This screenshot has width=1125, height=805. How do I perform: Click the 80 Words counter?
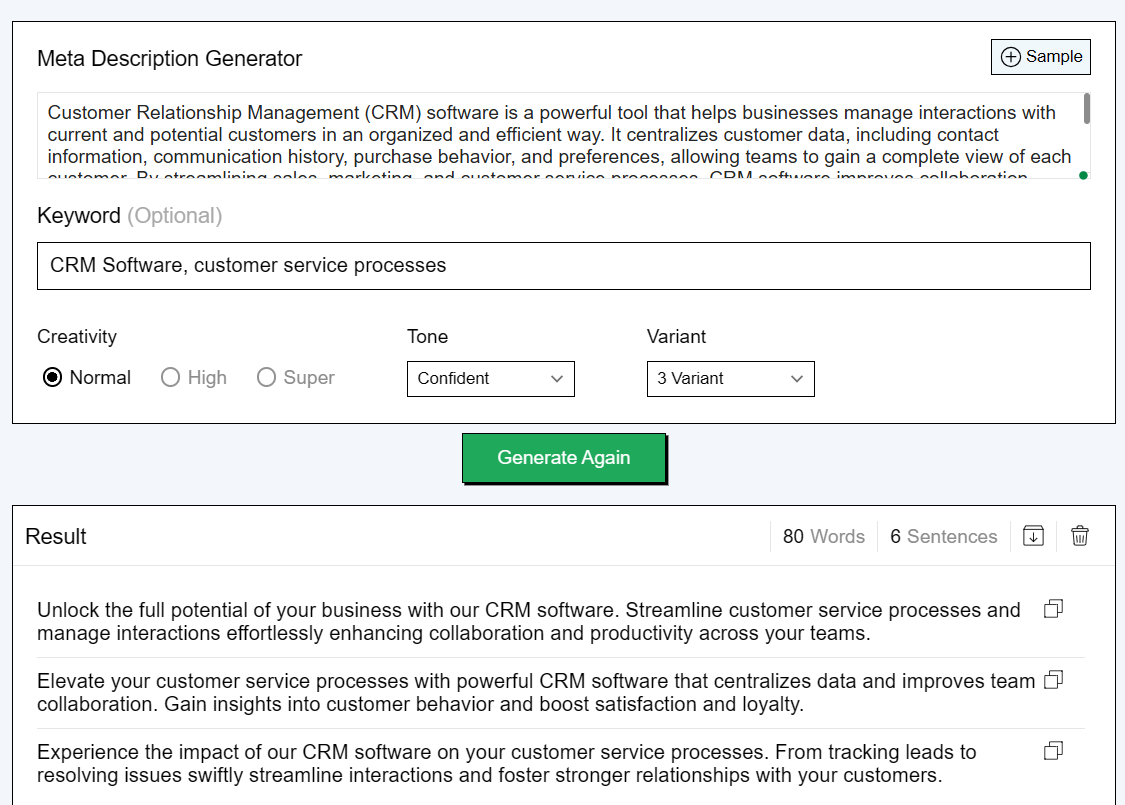[x=823, y=537]
